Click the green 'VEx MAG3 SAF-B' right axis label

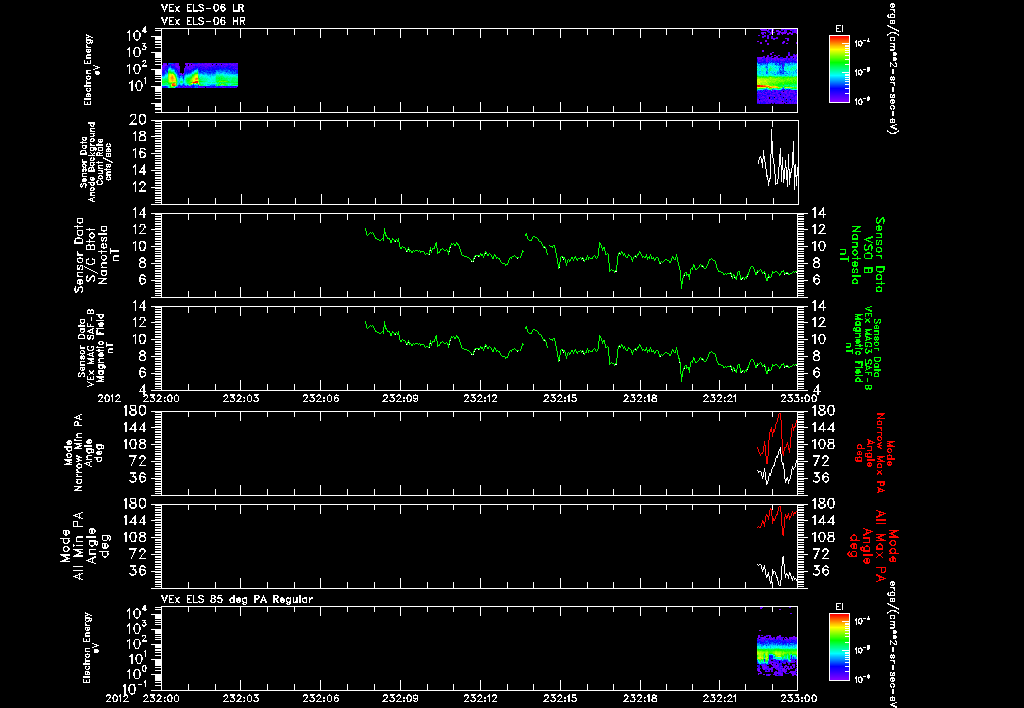(x=863, y=348)
